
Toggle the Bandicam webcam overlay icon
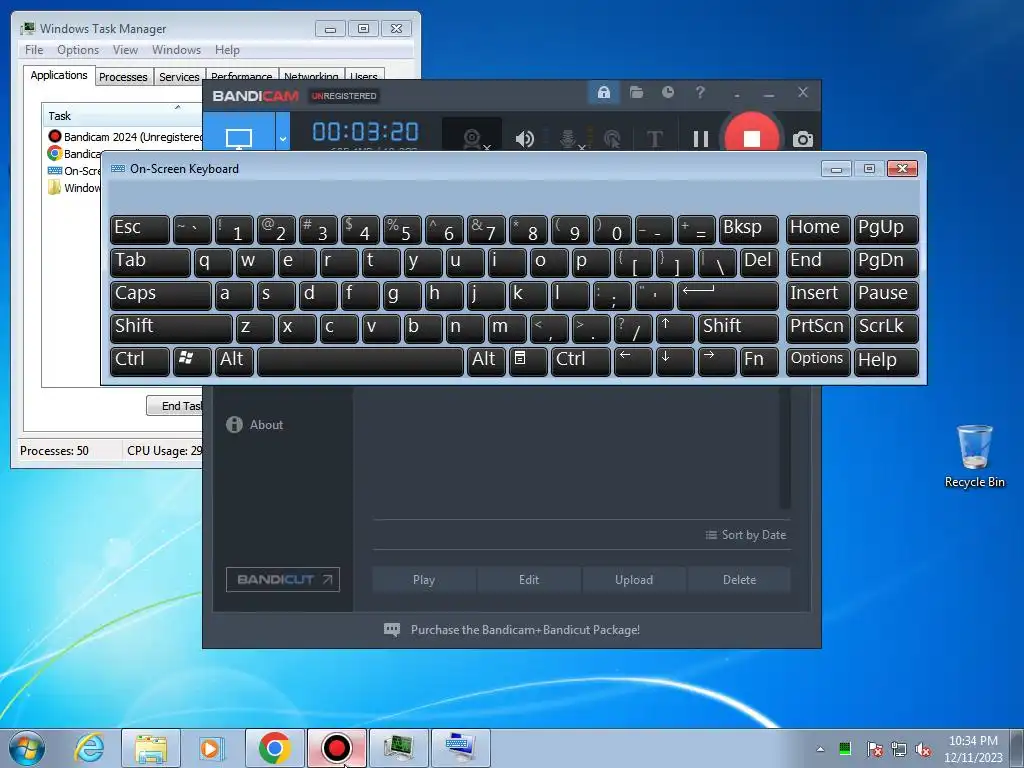[x=472, y=138]
